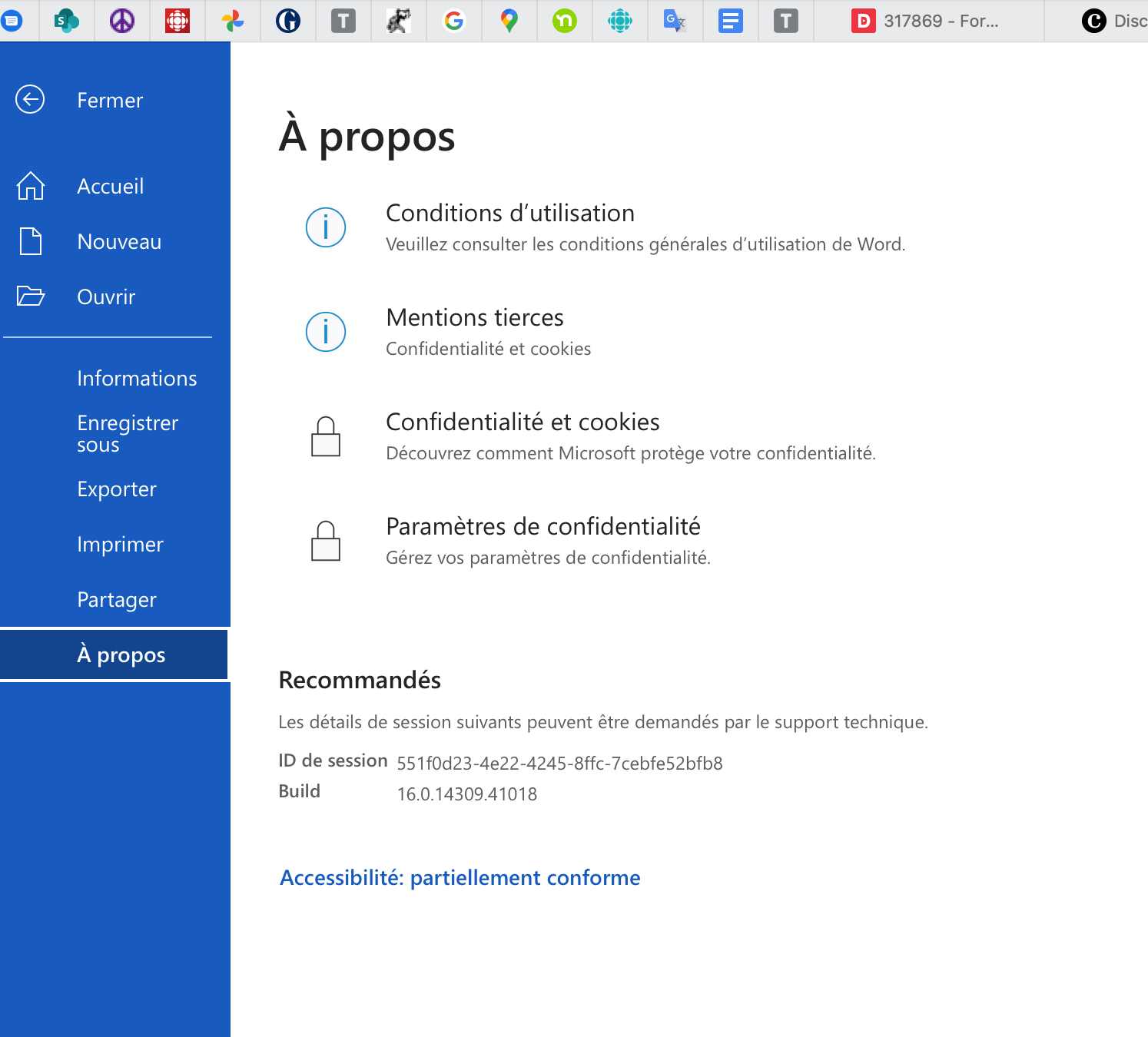
Task: Click the padlock icon for Paramètres de confidentialité
Action: point(326,541)
